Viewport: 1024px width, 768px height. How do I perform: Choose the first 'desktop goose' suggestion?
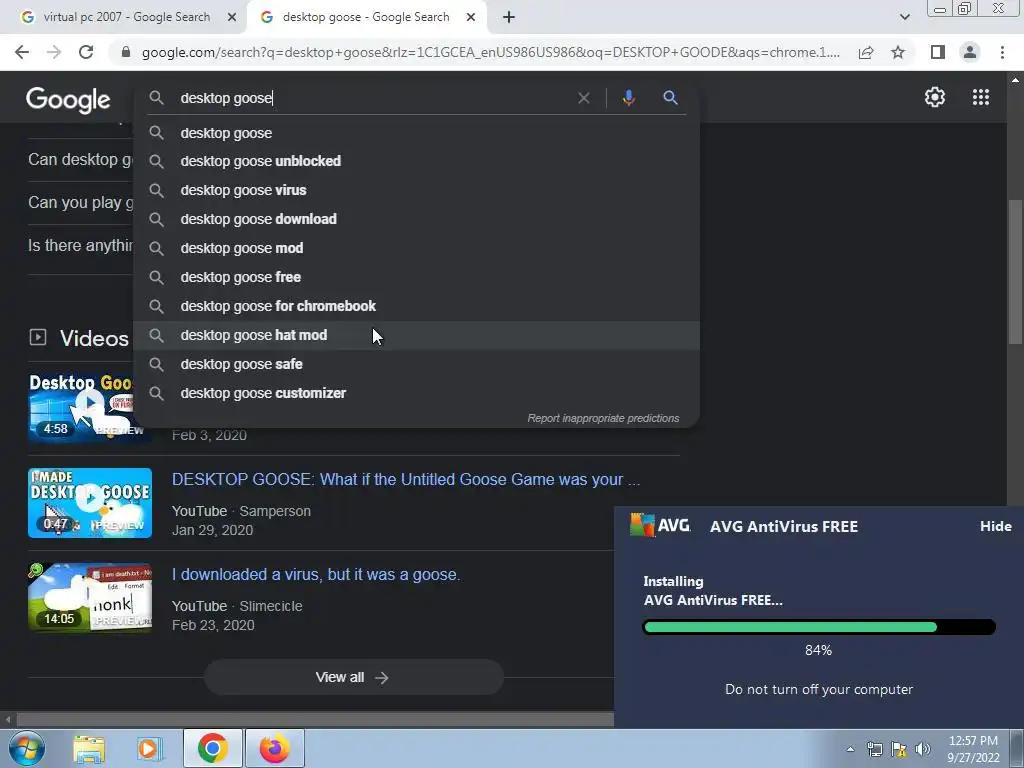416,133
